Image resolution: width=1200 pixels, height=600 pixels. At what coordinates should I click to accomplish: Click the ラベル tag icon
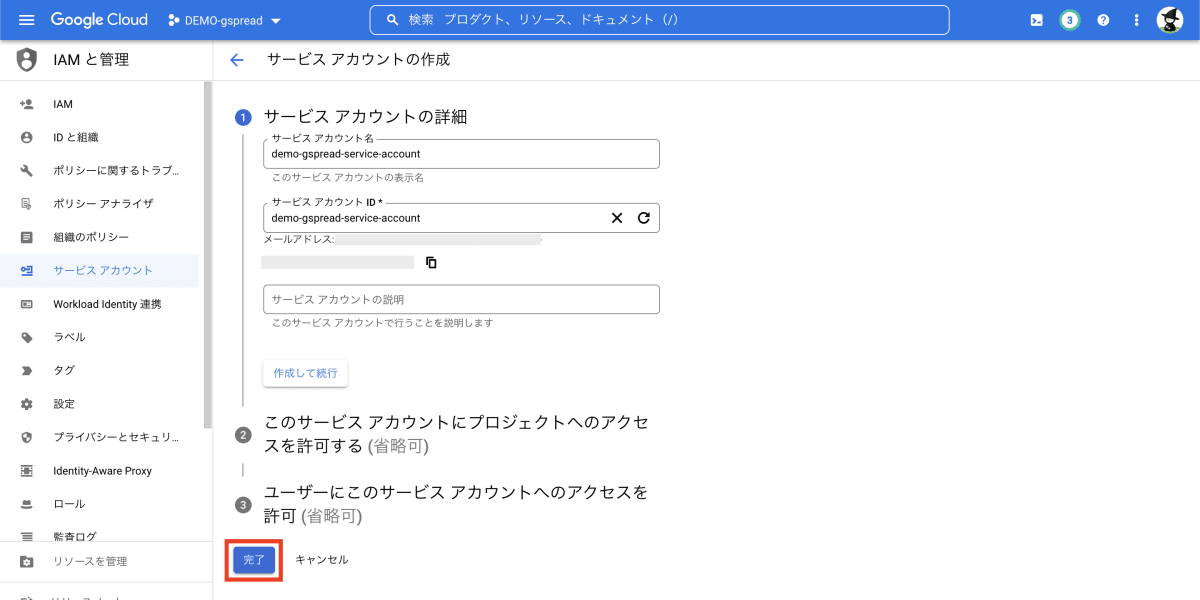[27, 337]
